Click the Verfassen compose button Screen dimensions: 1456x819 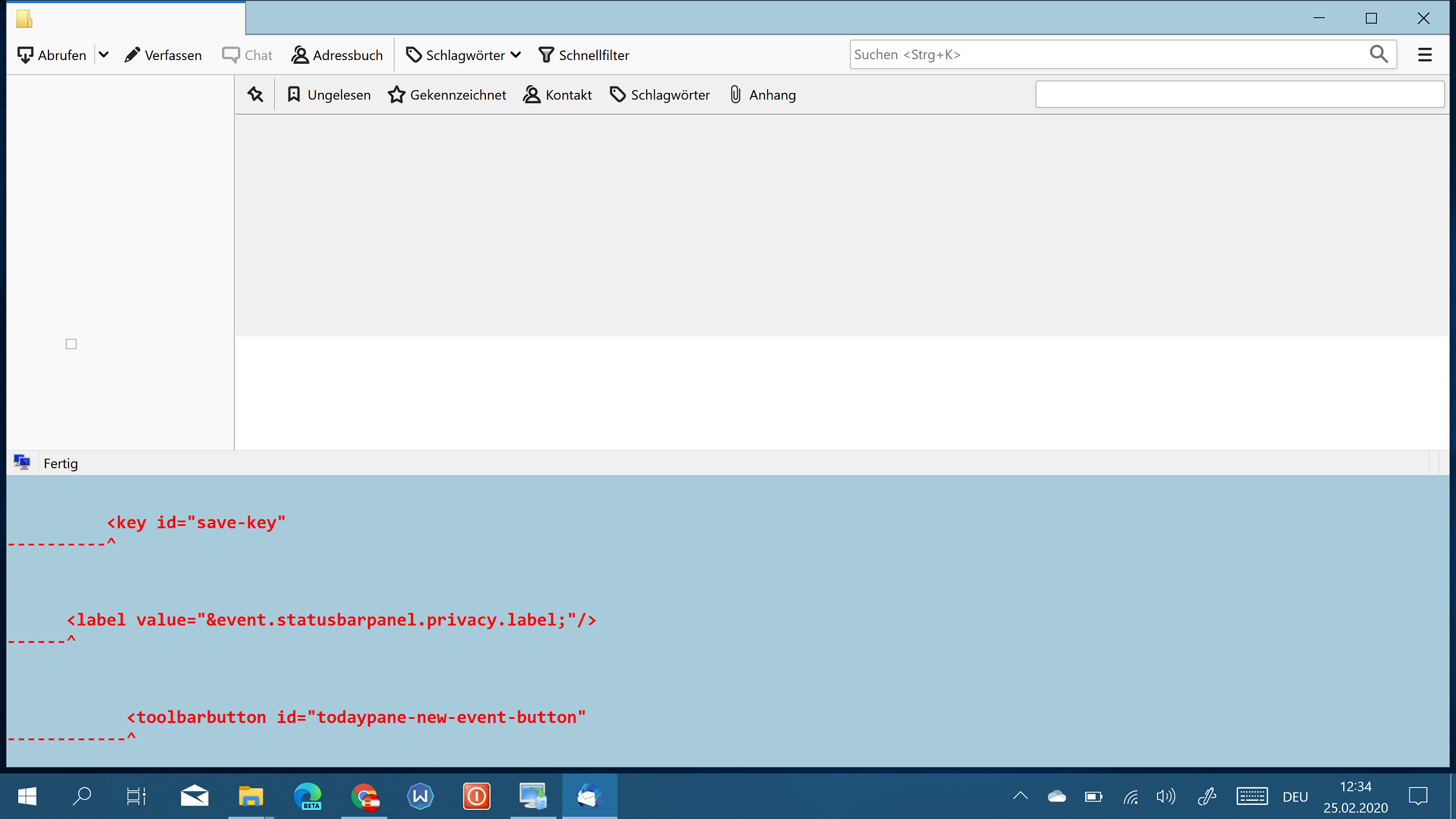[x=163, y=55]
